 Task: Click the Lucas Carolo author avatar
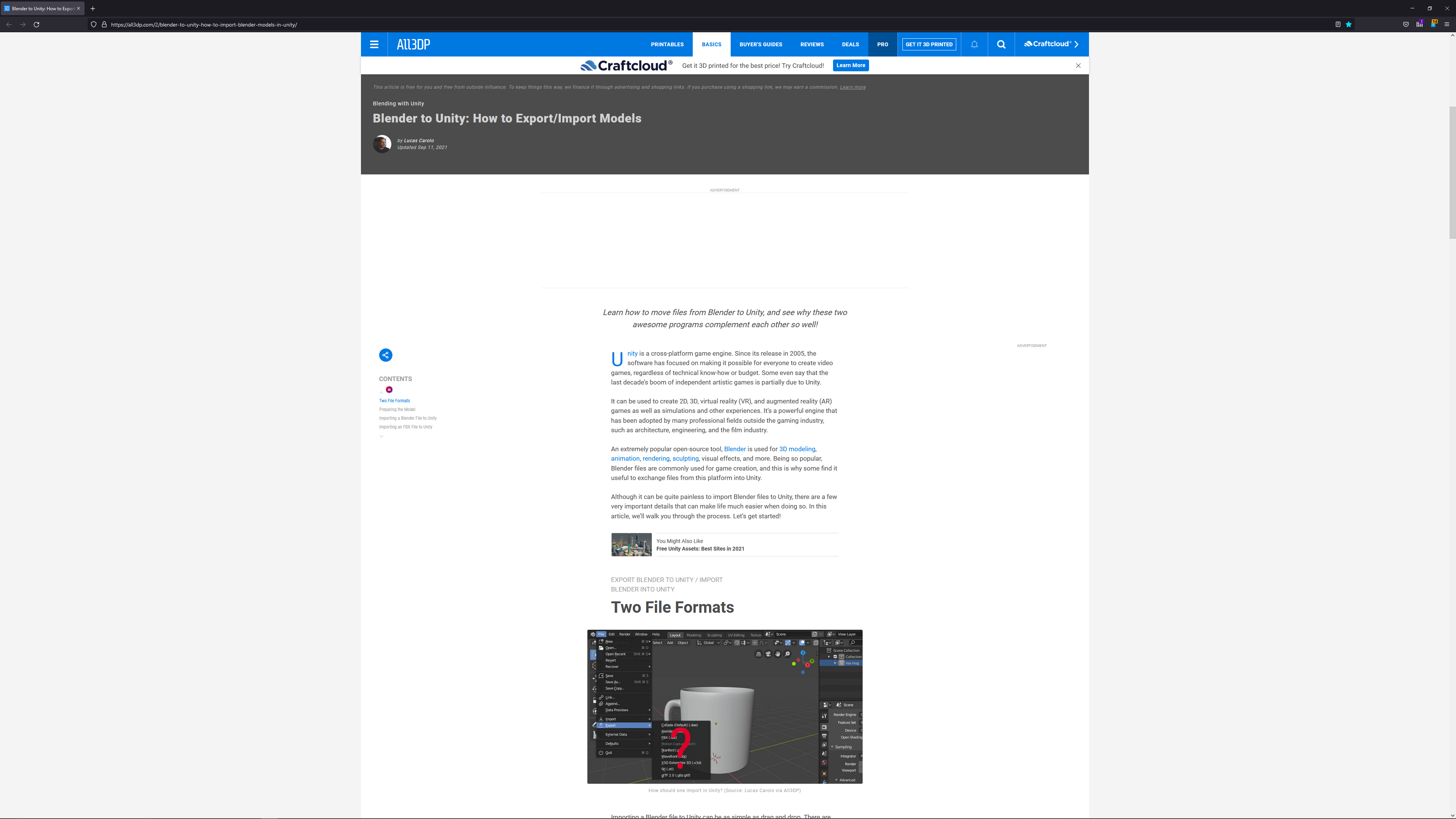382,144
